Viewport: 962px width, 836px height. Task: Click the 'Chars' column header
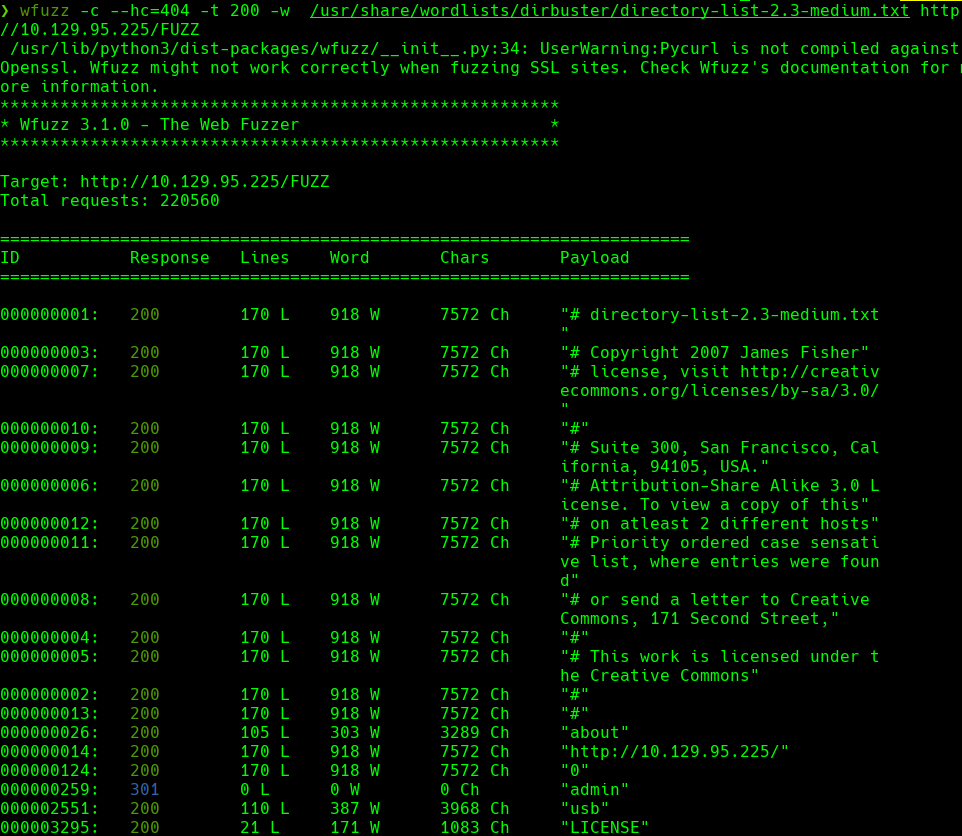pos(464,258)
